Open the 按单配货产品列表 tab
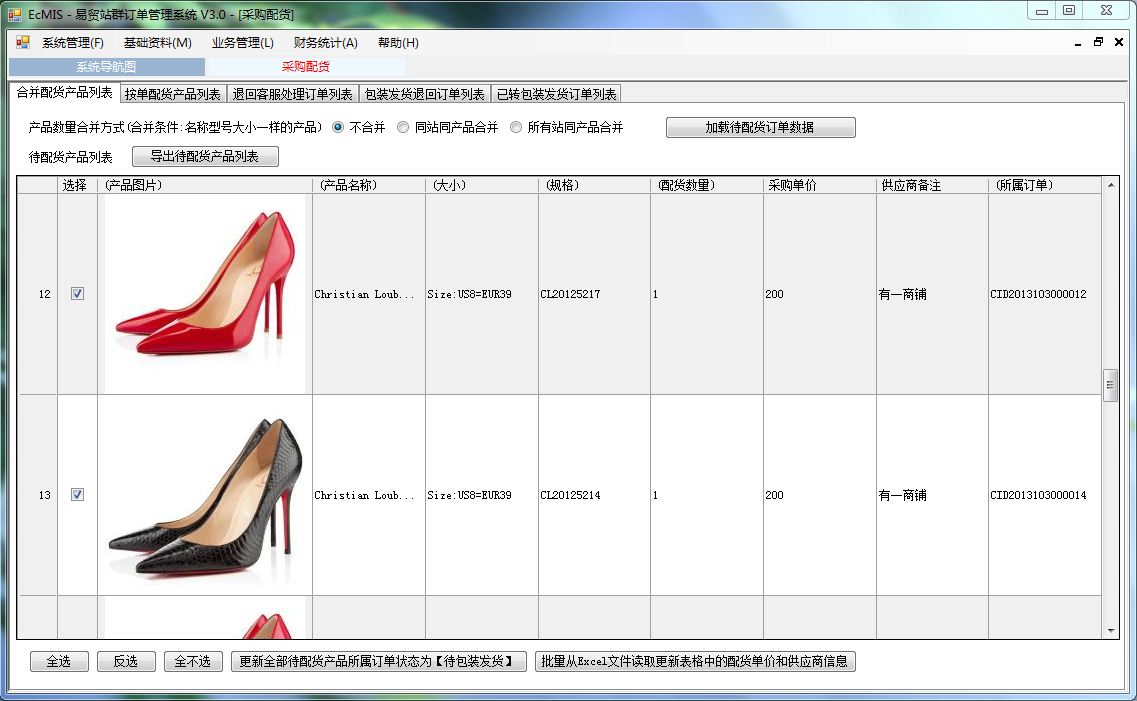This screenshot has width=1137, height=701. click(173, 94)
